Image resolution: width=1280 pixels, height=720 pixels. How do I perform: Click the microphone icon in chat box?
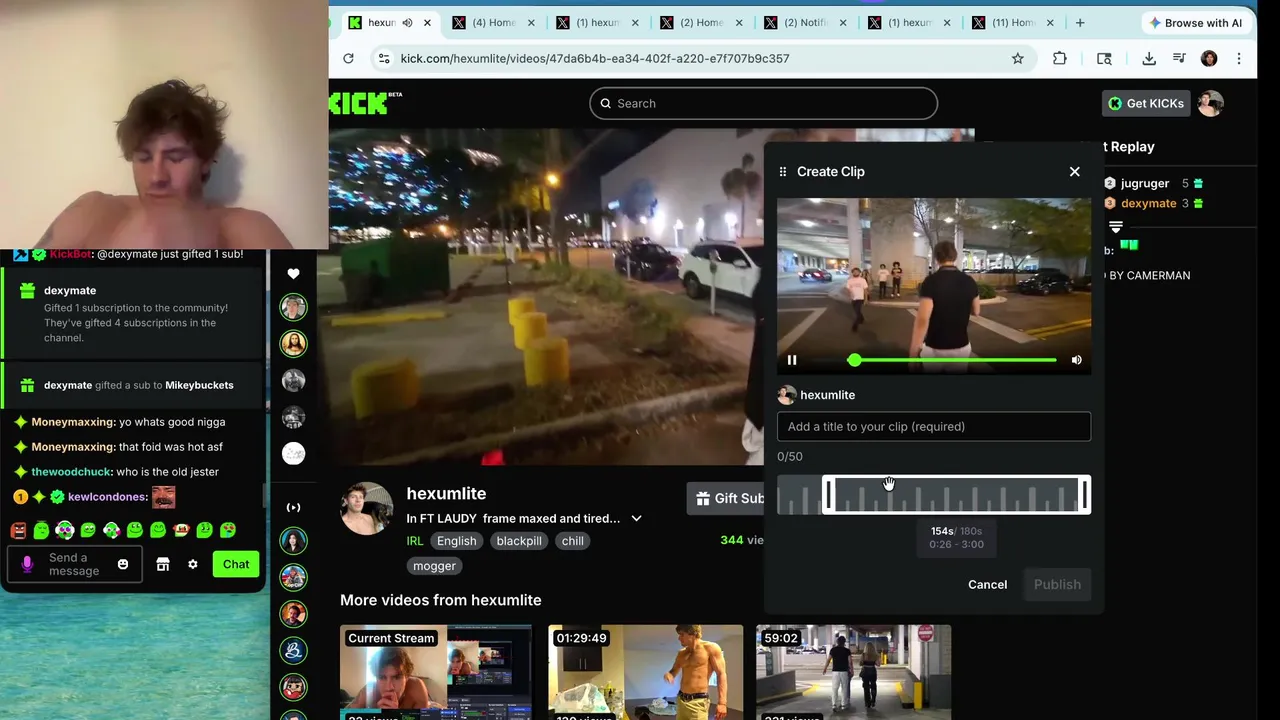click(27, 564)
